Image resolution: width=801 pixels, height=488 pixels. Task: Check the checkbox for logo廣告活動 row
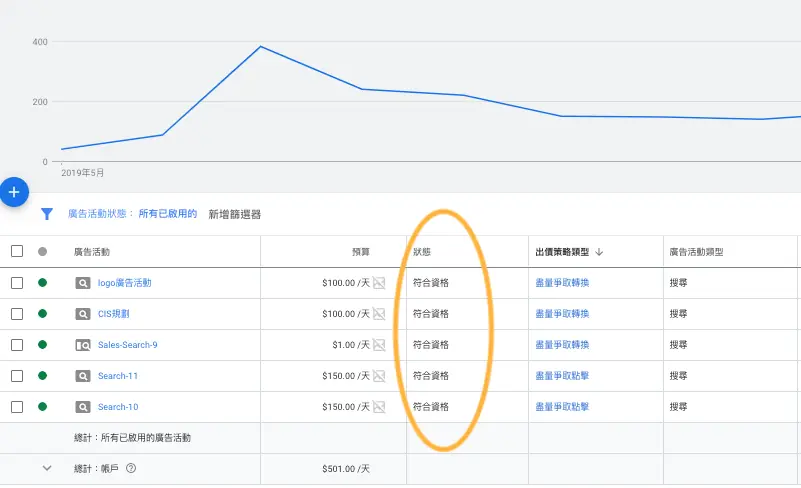pyautogui.click(x=17, y=283)
